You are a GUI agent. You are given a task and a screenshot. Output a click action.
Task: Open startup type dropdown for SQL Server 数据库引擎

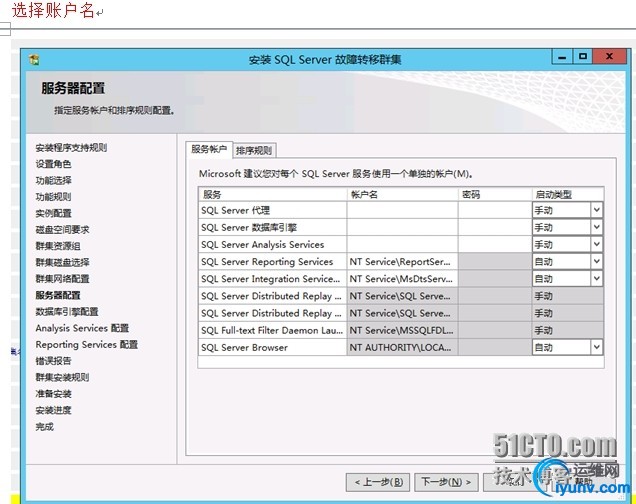(596, 227)
